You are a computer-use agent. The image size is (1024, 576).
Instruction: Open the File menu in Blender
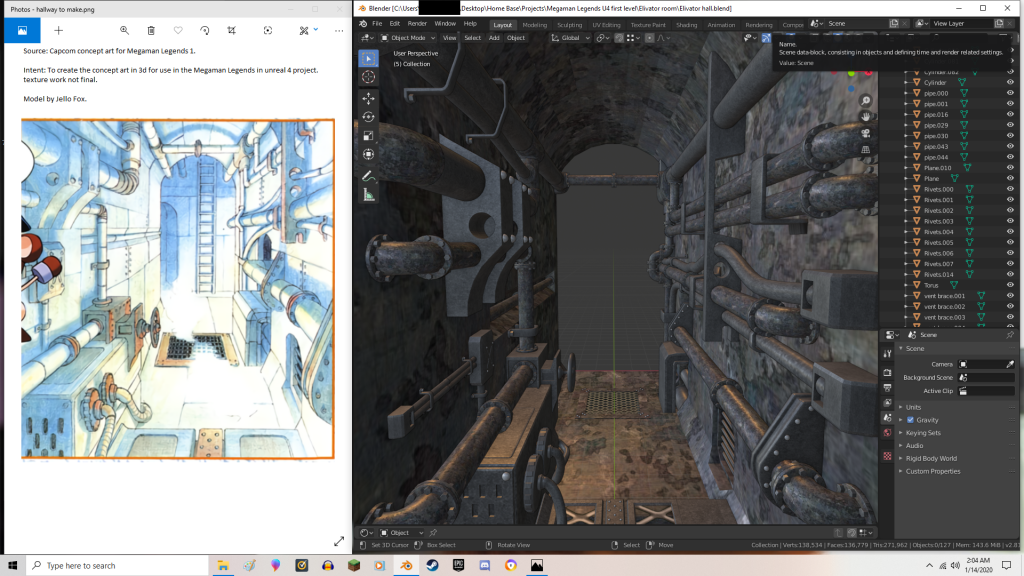(377, 24)
